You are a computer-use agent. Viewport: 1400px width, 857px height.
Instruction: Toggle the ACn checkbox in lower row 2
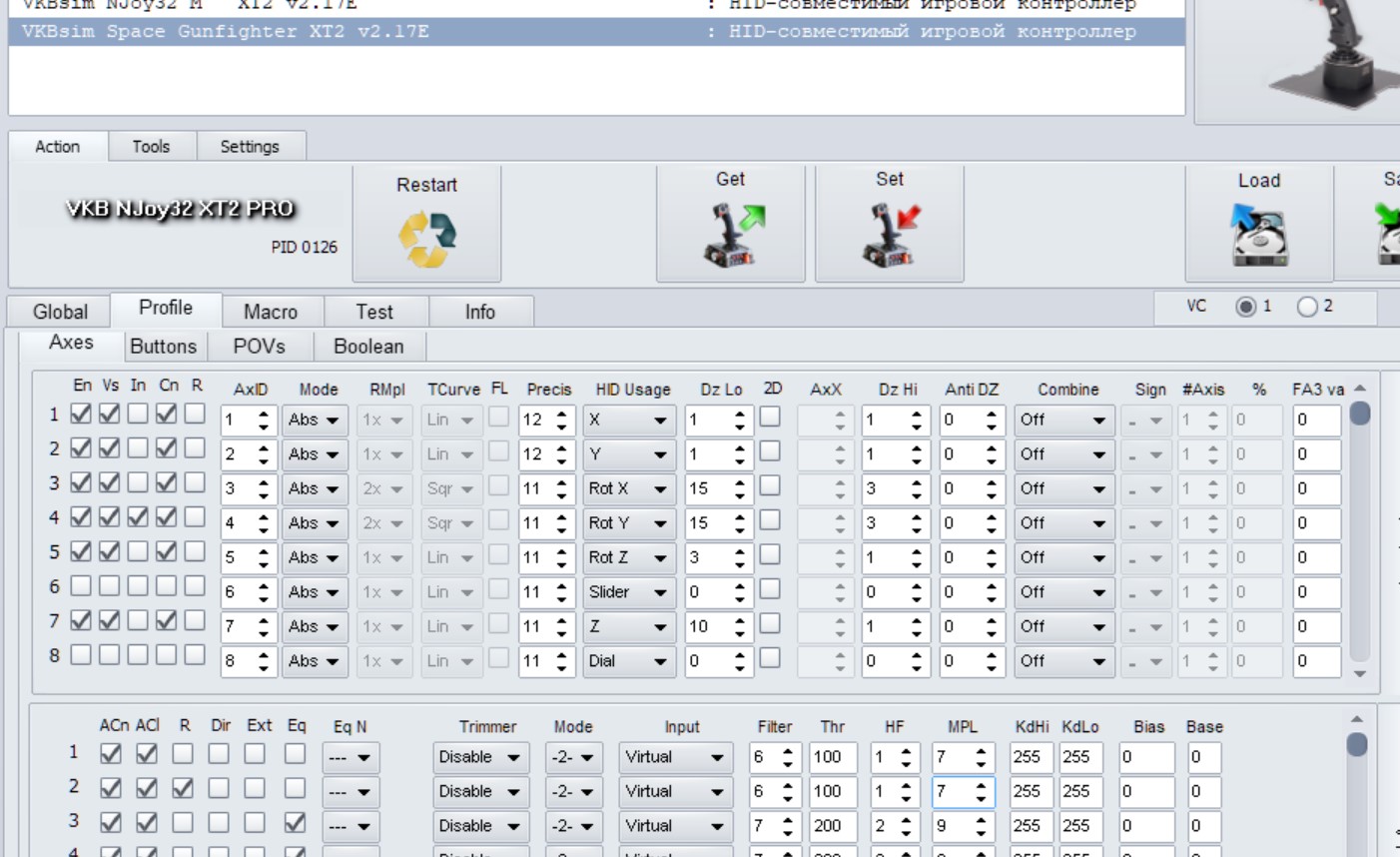(x=111, y=788)
